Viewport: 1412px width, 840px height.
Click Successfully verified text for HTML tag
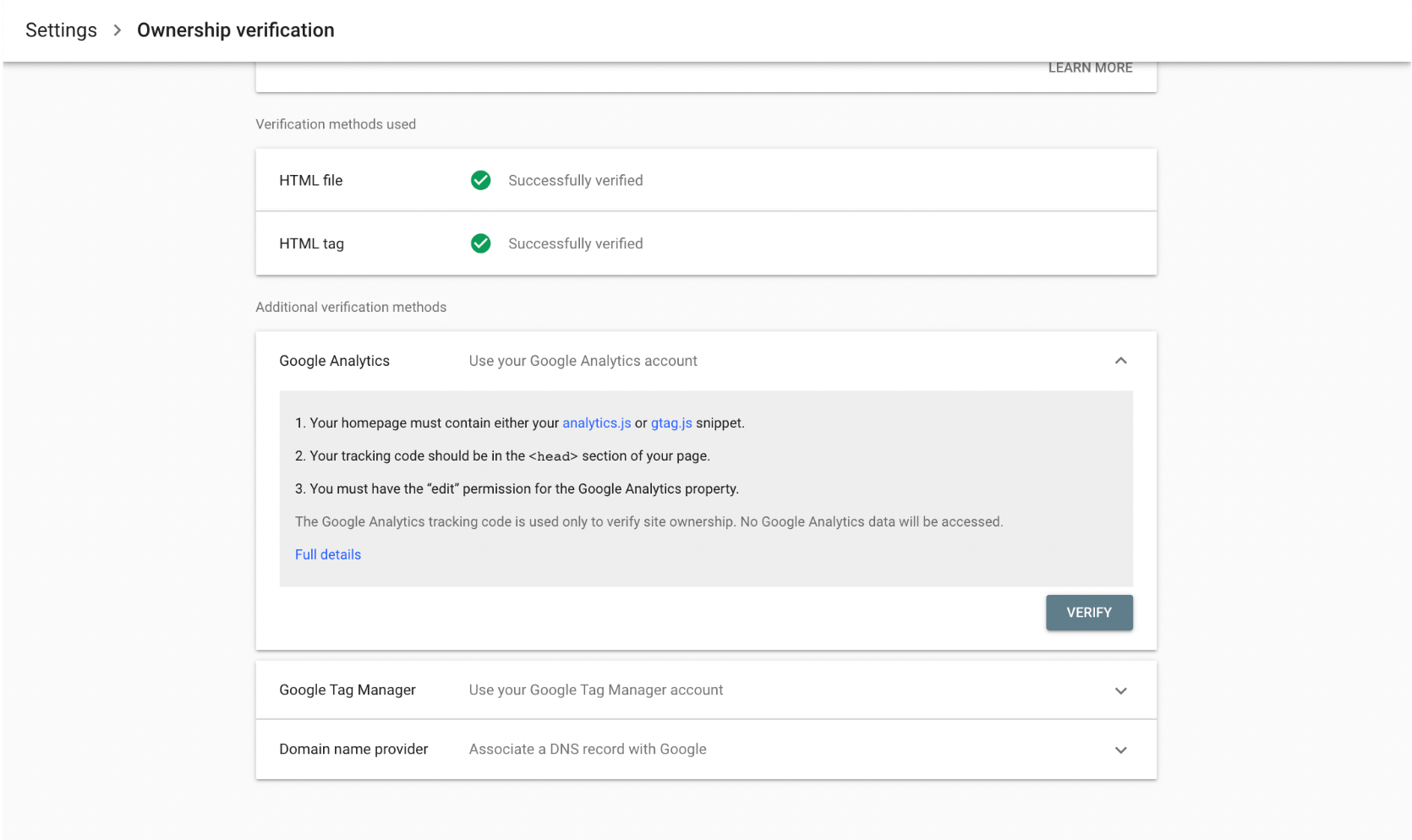click(x=575, y=243)
